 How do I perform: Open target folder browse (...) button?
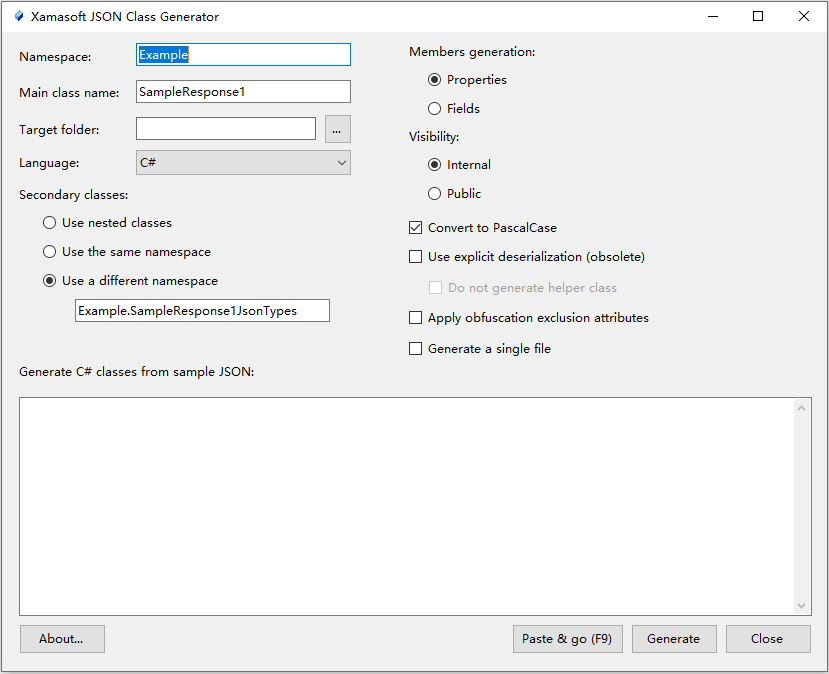point(338,129)
